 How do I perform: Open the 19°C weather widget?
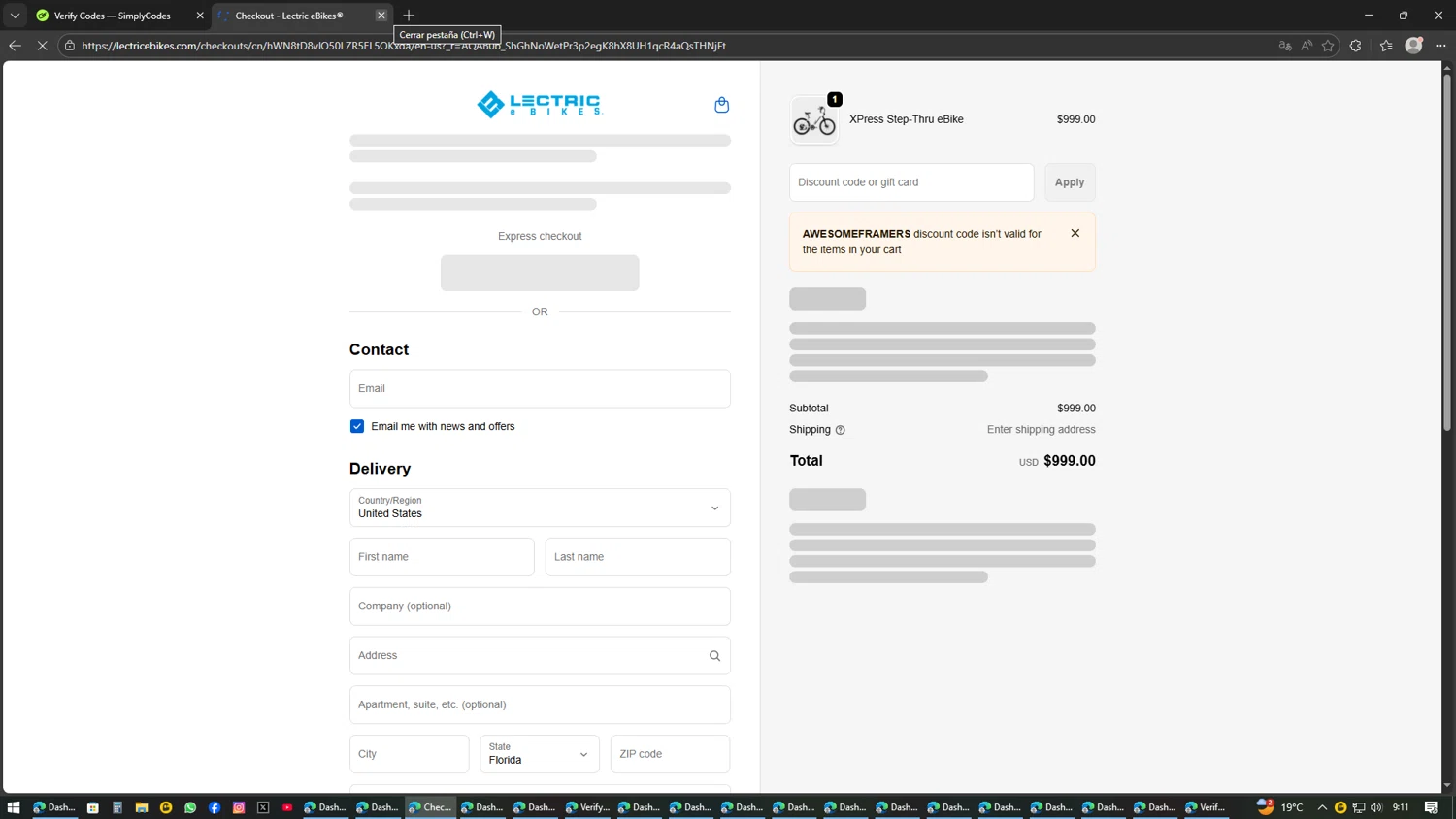[x=1280, y=807]
